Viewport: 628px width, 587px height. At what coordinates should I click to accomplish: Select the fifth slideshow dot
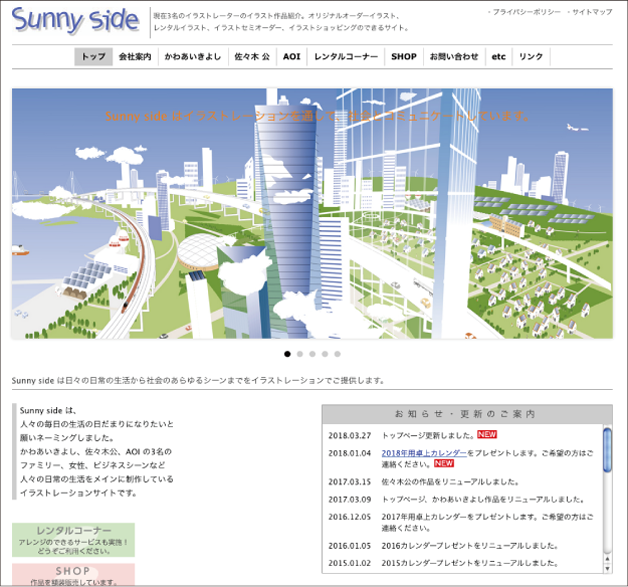click(x=337, y=354)
